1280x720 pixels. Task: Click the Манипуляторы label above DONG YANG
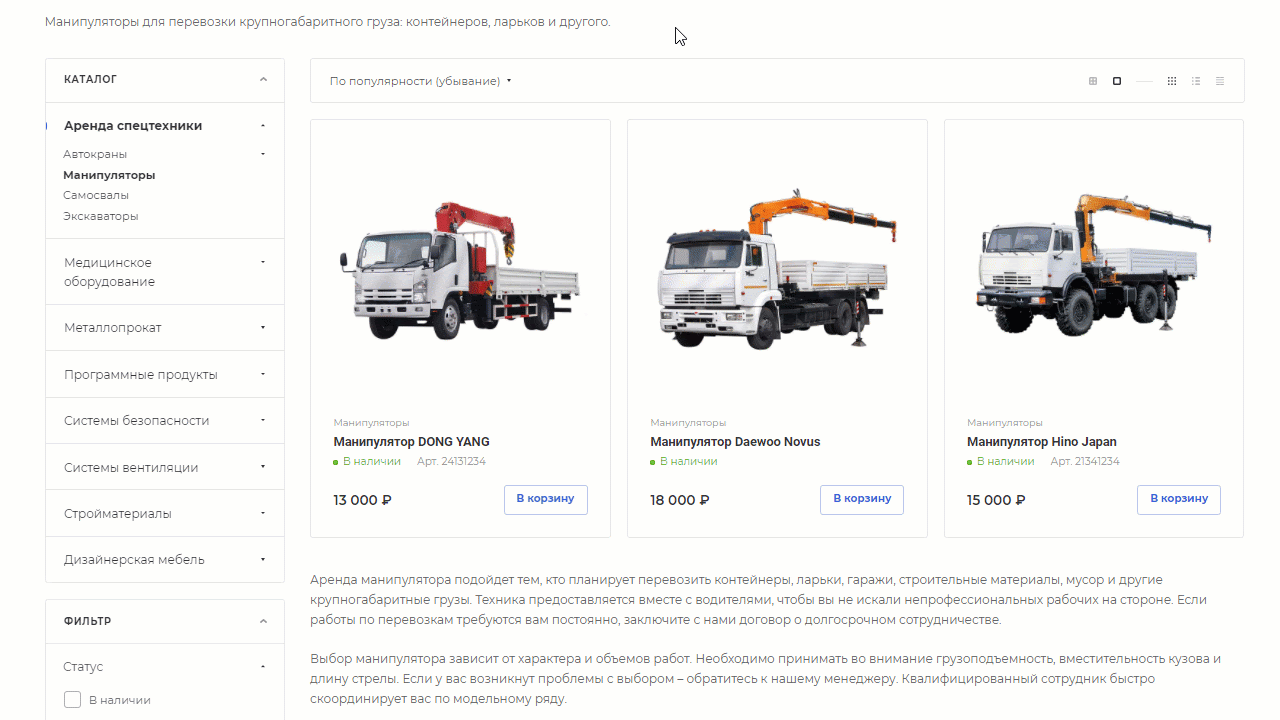(371, 423)
